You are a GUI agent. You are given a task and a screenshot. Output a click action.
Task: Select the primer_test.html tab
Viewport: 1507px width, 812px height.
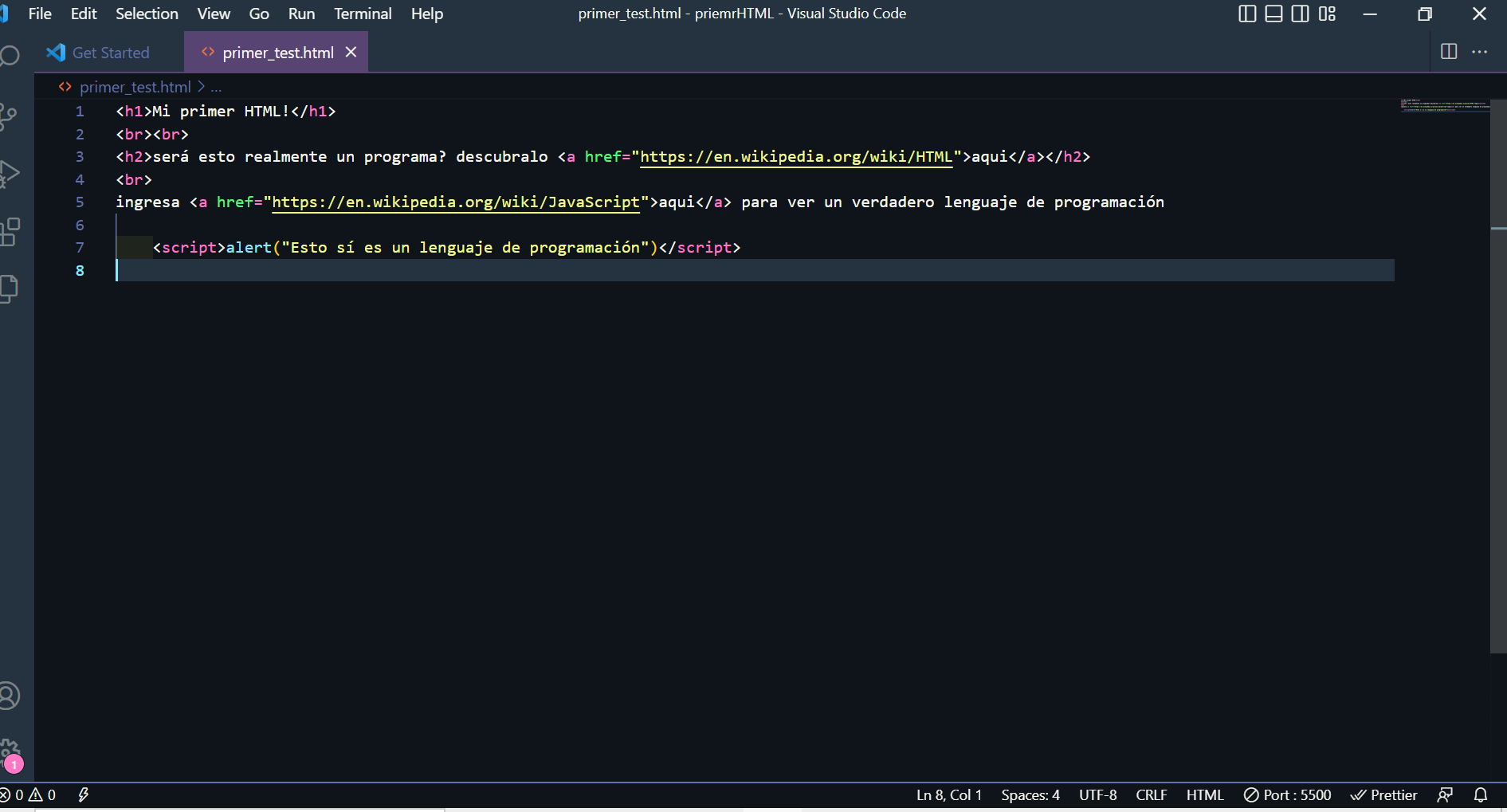pos(277,53)
